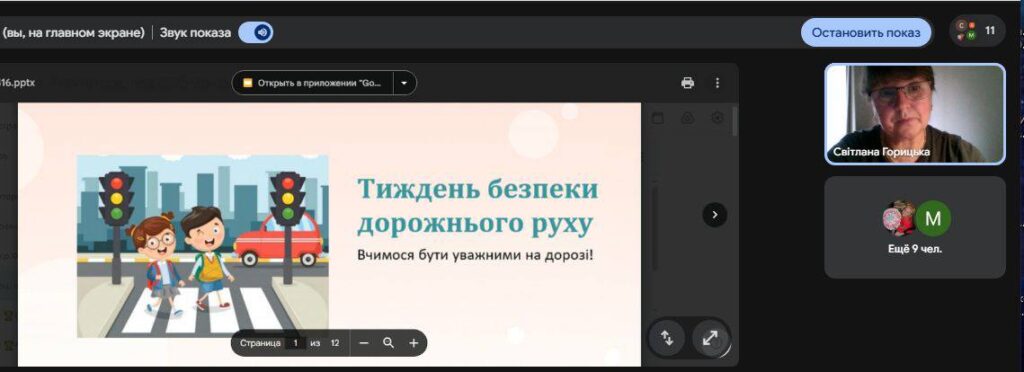The width and height of the screenshot is (1024, 372).
Task: Click the zoom out minus icon
Action: pyautogui.click(x=364, y=343)
